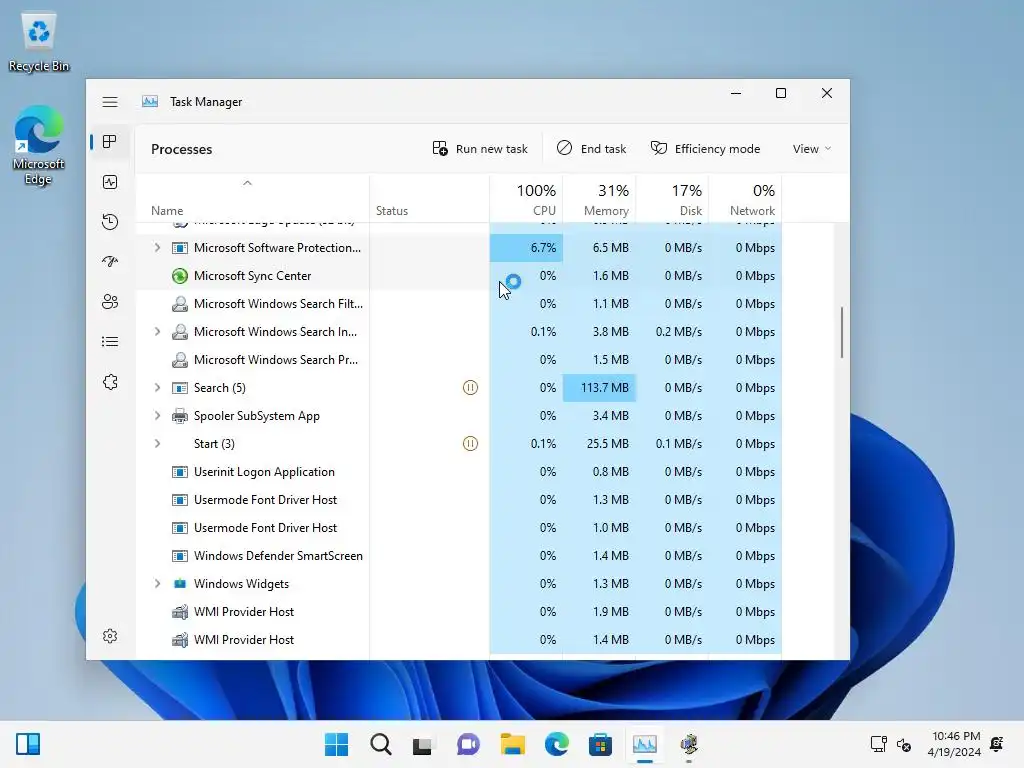Open Windows Start menu on taskbar
The width and height of the screenshot is (1024, 768).
point(336,744)
